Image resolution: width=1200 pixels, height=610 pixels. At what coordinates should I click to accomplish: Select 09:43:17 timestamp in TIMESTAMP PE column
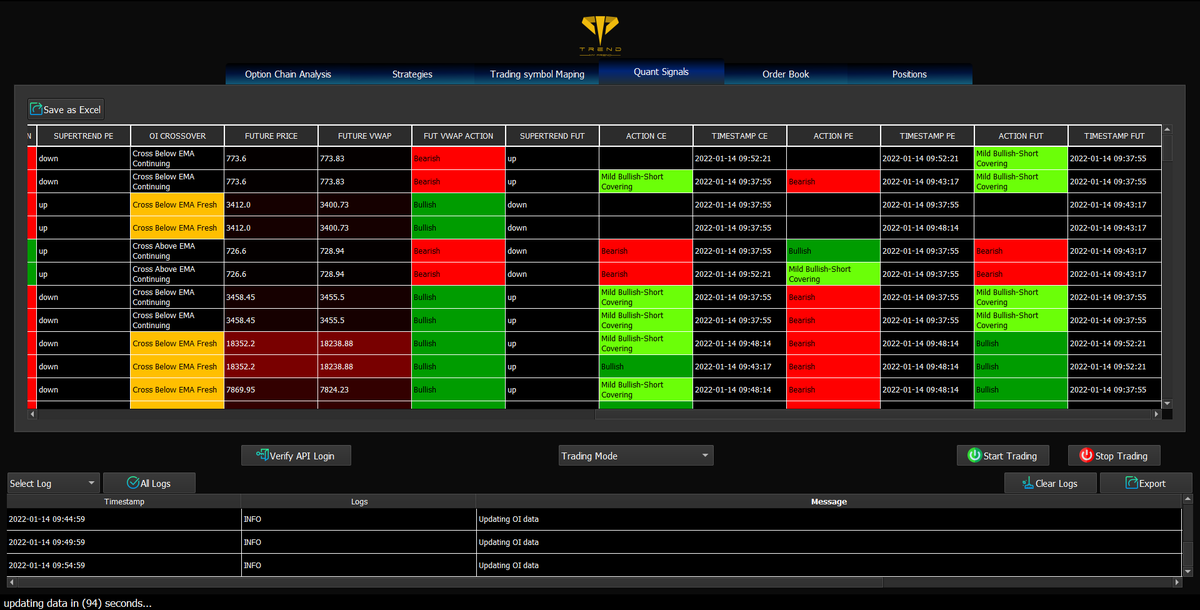coord(927,181)
